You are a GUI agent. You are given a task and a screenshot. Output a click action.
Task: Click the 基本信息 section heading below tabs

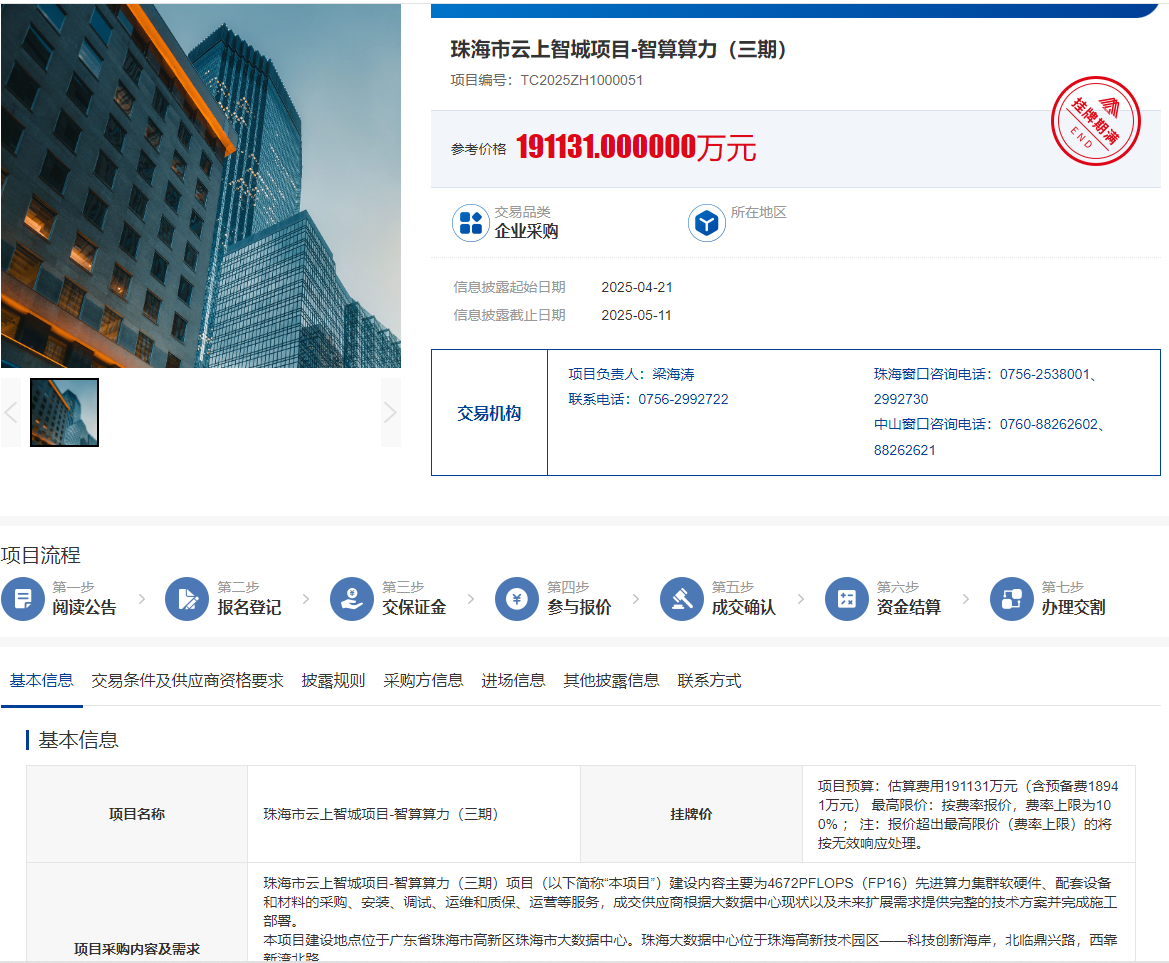[78, 740]
